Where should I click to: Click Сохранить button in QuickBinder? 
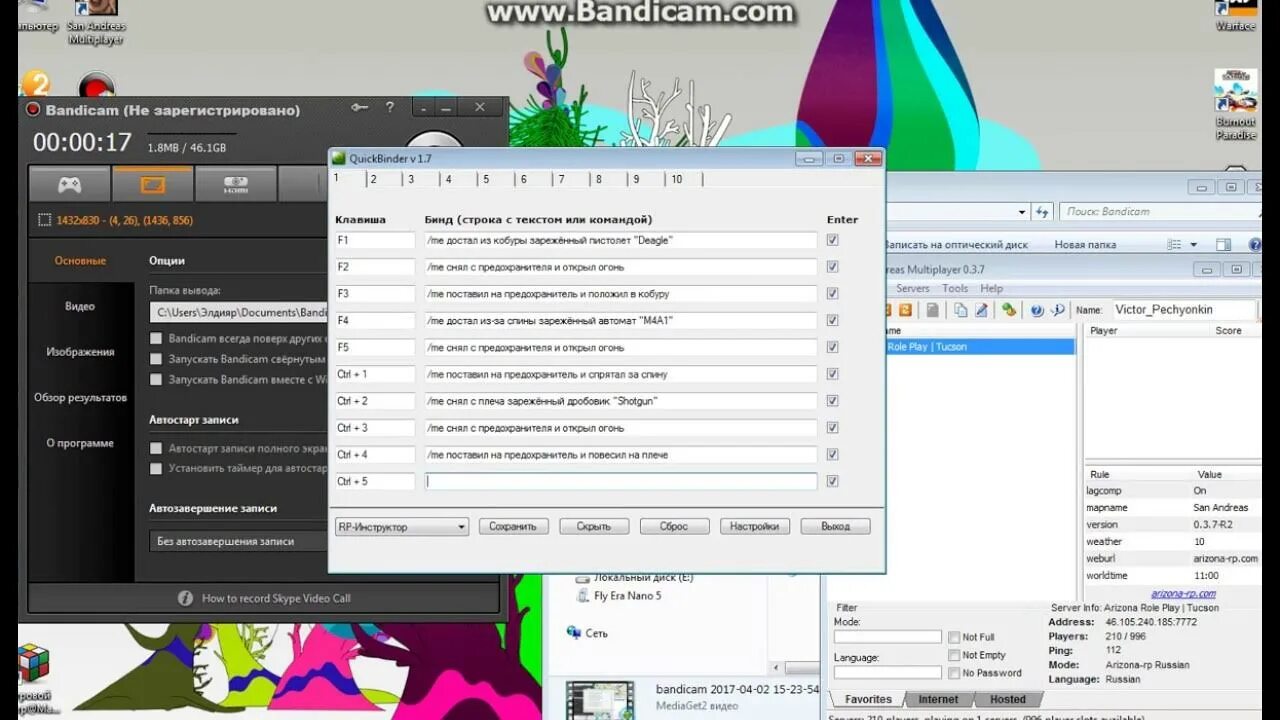[513, 526]
